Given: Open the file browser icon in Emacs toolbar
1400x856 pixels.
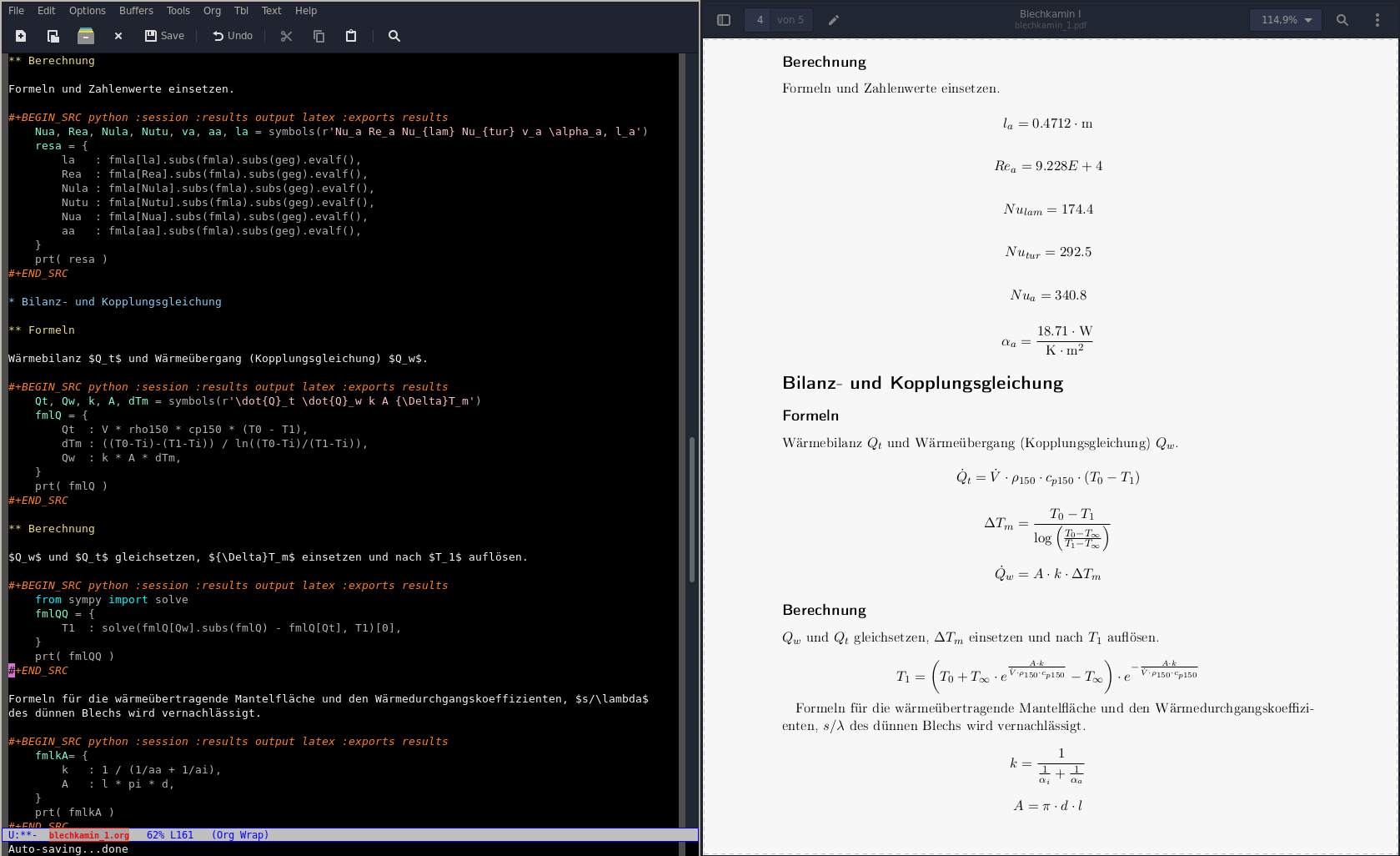Looking at the screenshot, I should [x=53, y=36].
